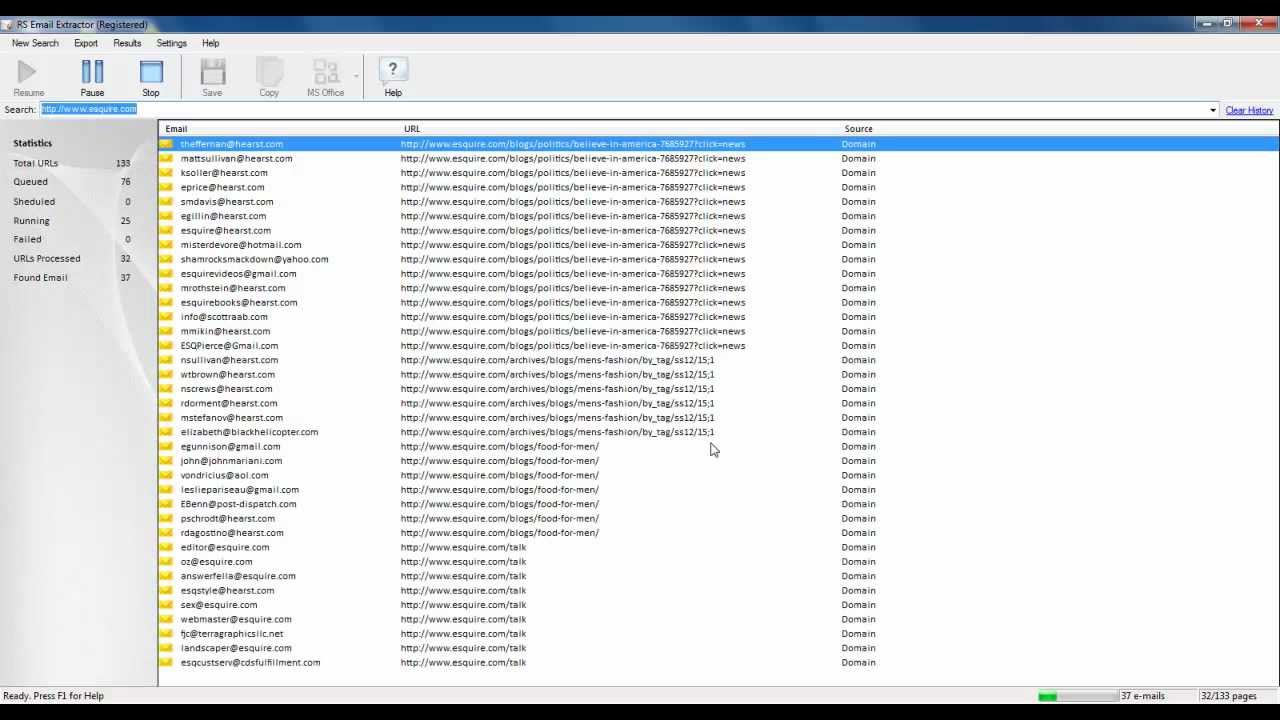
Task: Click the envelope icon beside elizabeth@blackhelicopter.com
Action: (x=166, y=432)
